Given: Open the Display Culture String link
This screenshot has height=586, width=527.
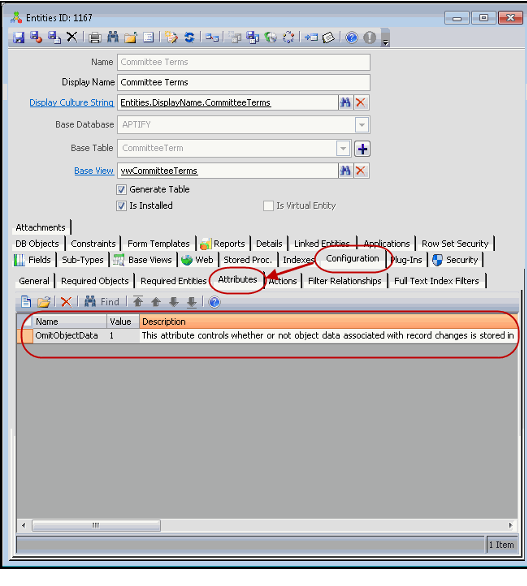Looking at the screenshot, I should [71, 102].
